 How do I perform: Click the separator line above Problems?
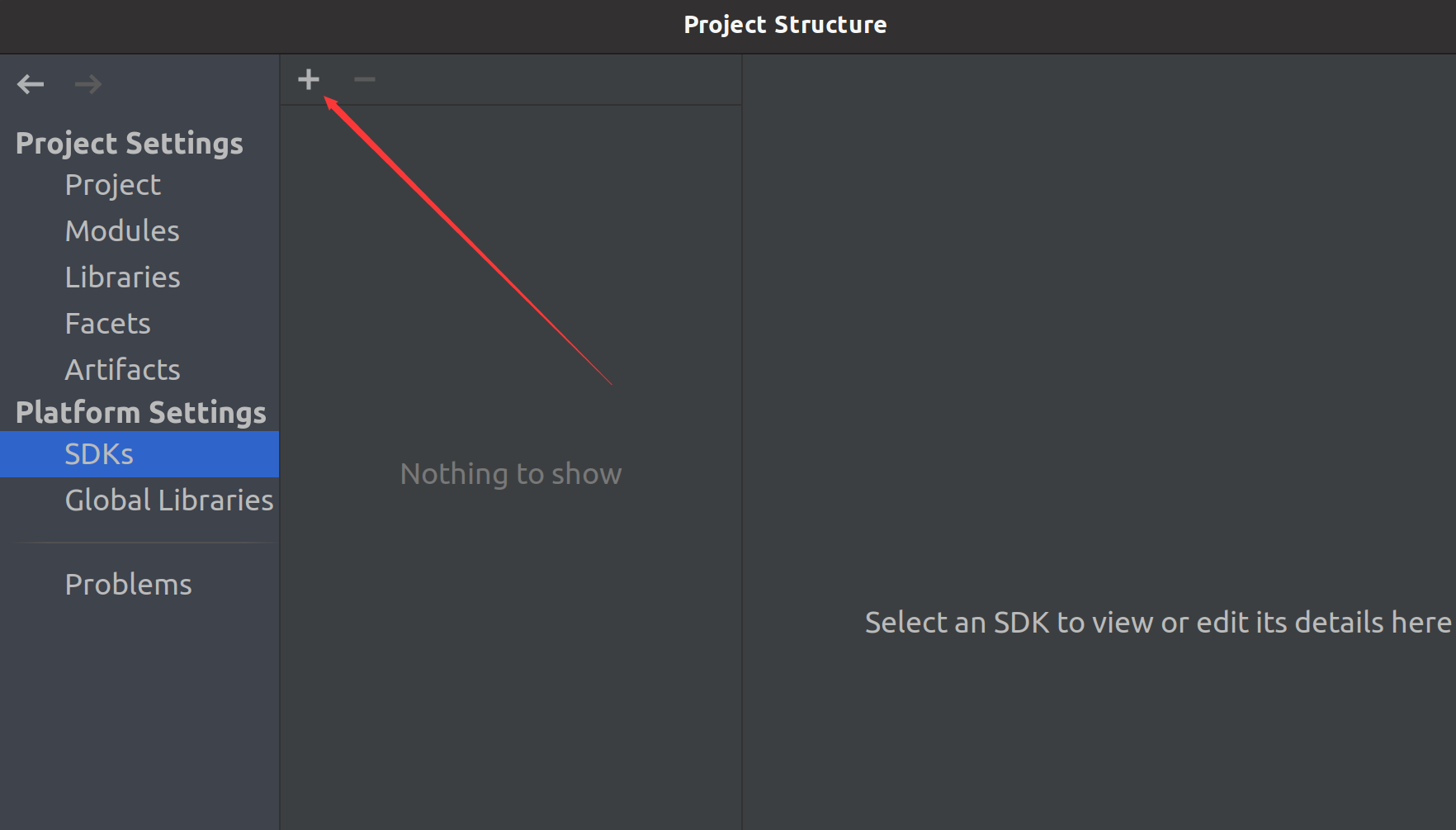(147, 543)
